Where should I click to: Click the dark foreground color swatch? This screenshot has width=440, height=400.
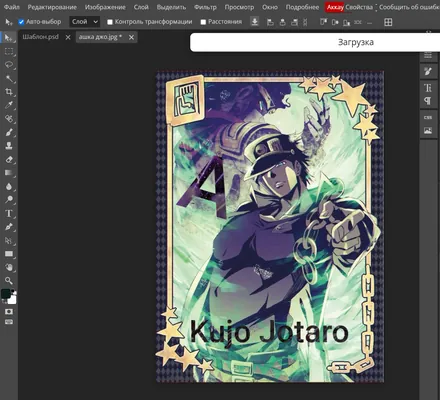click(6, 294)
